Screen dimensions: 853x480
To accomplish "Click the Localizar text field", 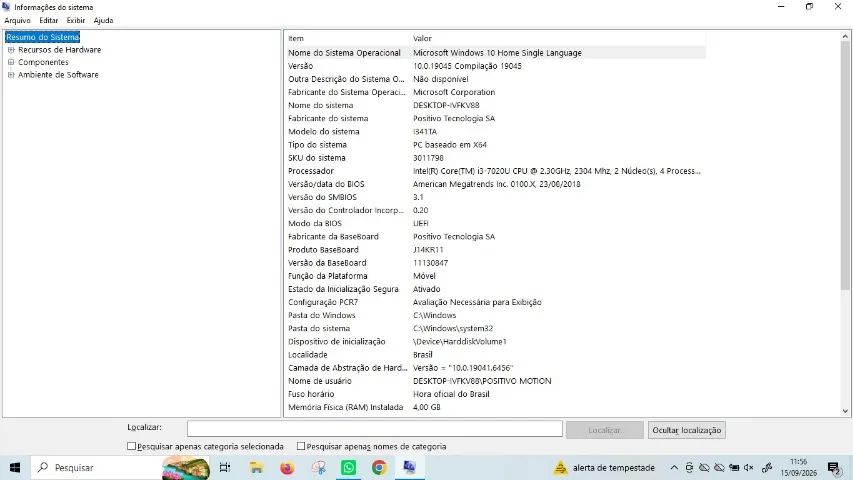I will pyautogui.click(x=375, y=429).
